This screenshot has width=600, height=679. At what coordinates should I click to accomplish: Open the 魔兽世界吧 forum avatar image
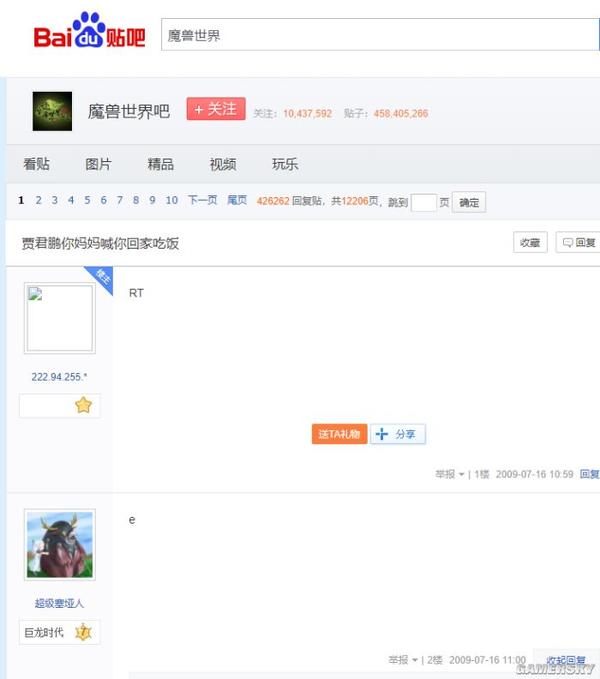point(52,111)
